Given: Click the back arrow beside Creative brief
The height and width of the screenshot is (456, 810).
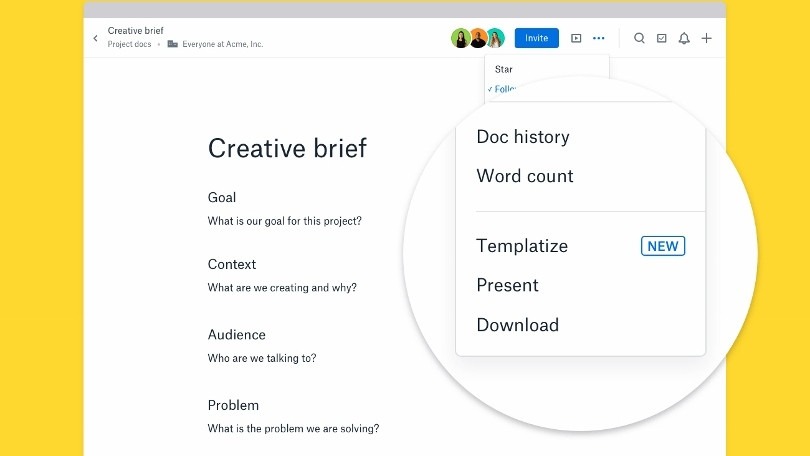Looking at the screenshot, I should click(x=96, y=38).
